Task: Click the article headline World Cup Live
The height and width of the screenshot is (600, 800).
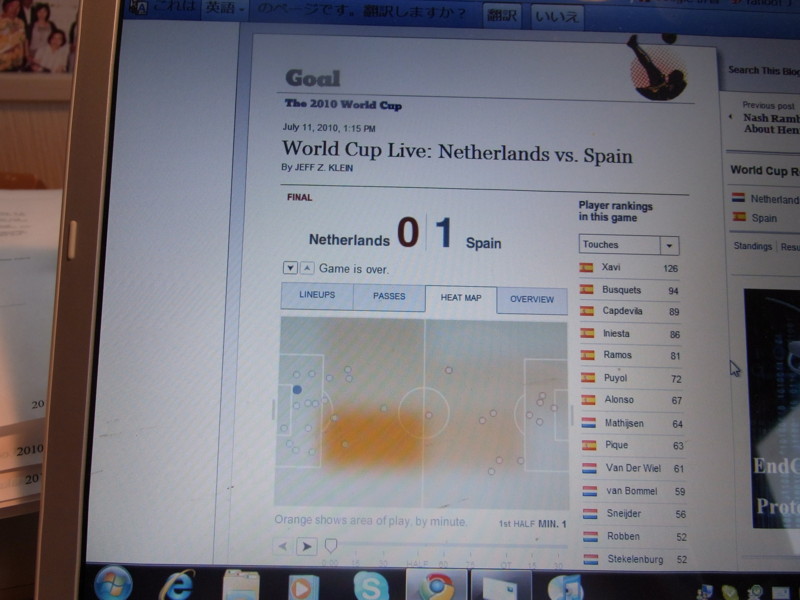Action: (457, 152)
